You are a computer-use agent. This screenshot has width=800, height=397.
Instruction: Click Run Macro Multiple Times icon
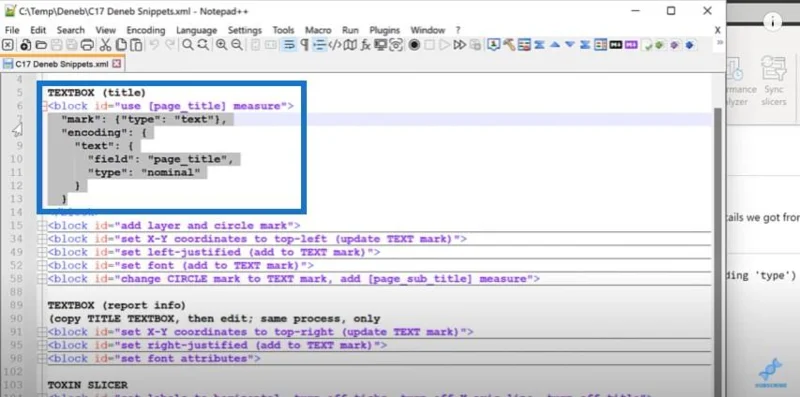(460, 45)
